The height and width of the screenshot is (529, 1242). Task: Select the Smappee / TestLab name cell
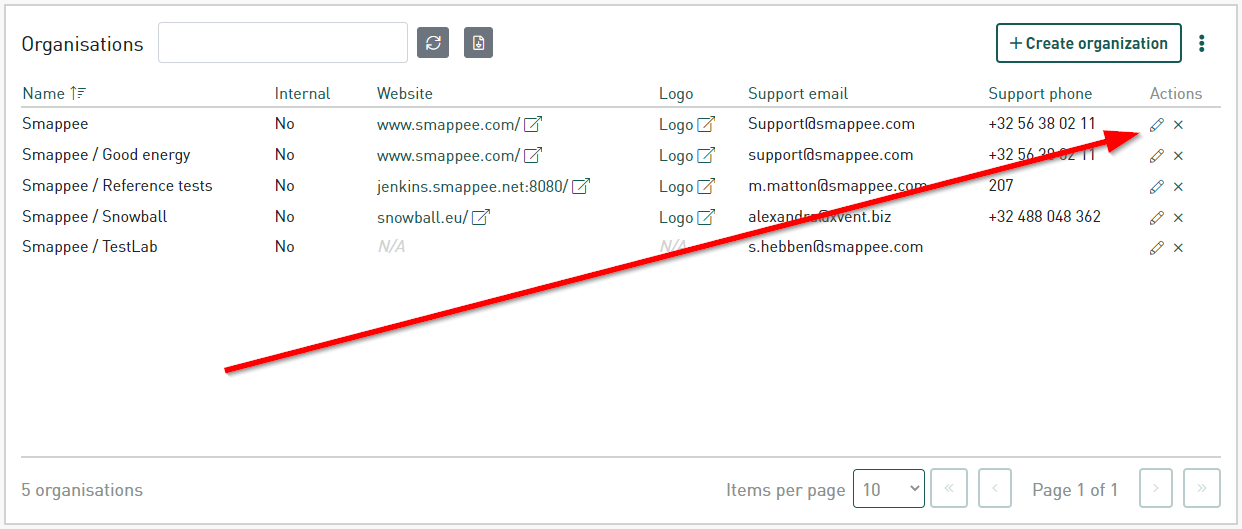pos(90,247)
